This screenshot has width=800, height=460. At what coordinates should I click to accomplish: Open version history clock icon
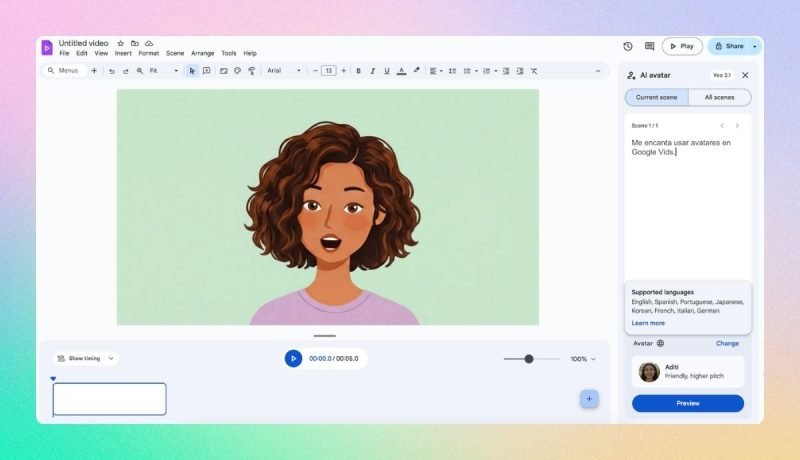[628, 46]
